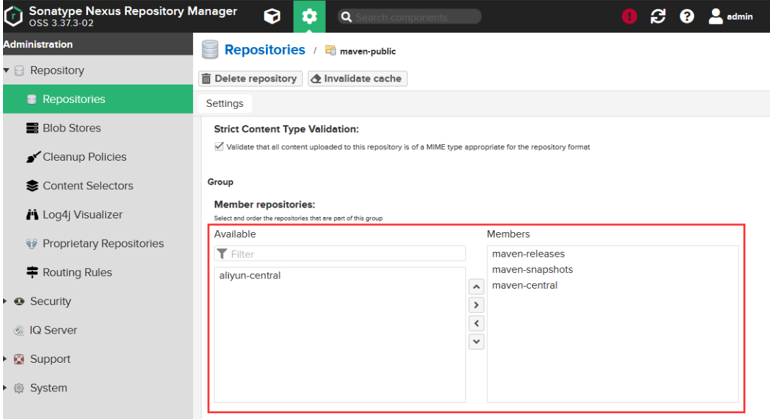Click the large Repositories database icon
Image resolution: width=770 pixels, height=419 pixels.
(x=210, y=50)
